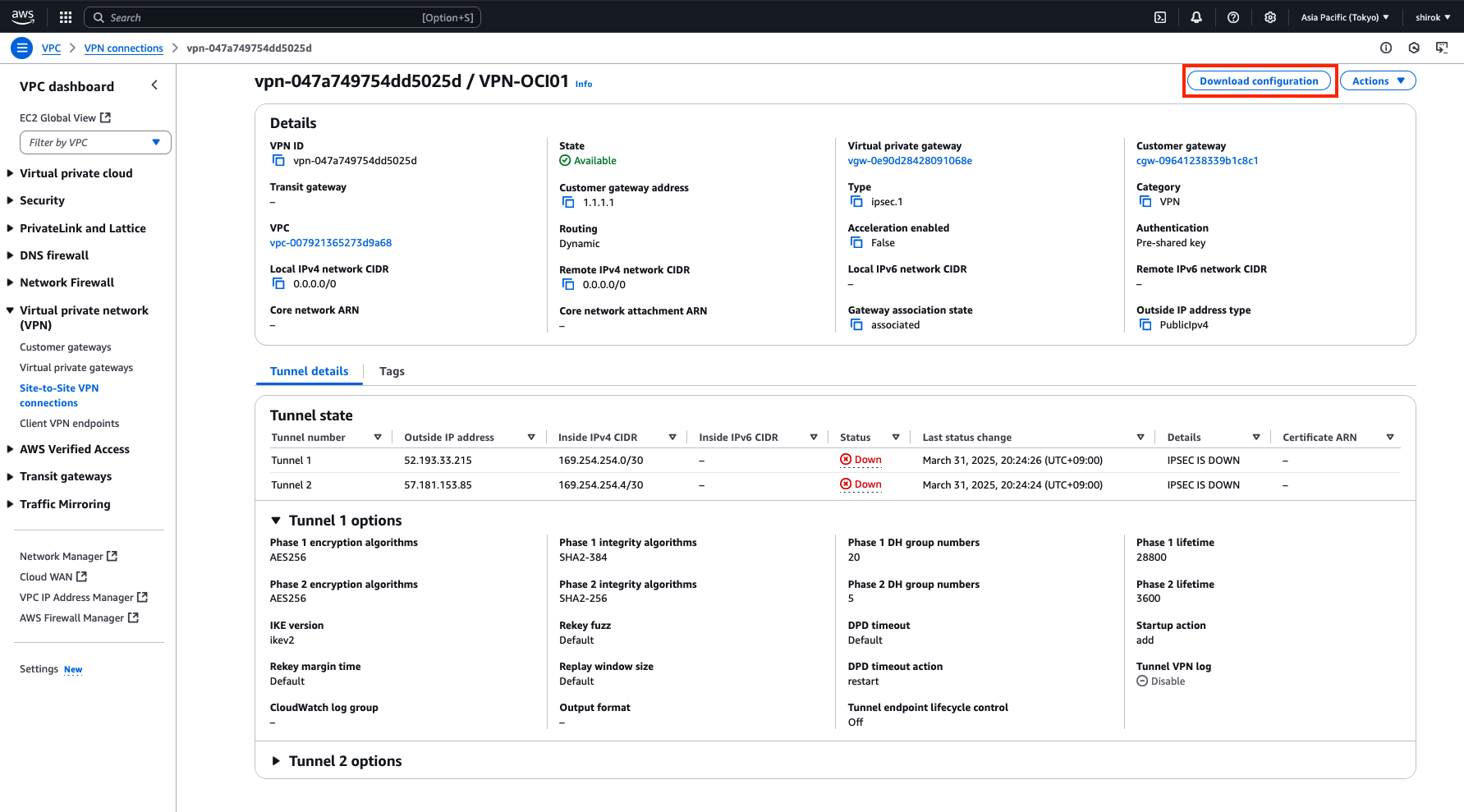The height and width of the screenshot is (812, 1464).
Task: Open the navigation hamburger menu
Action: pos(21,48)
